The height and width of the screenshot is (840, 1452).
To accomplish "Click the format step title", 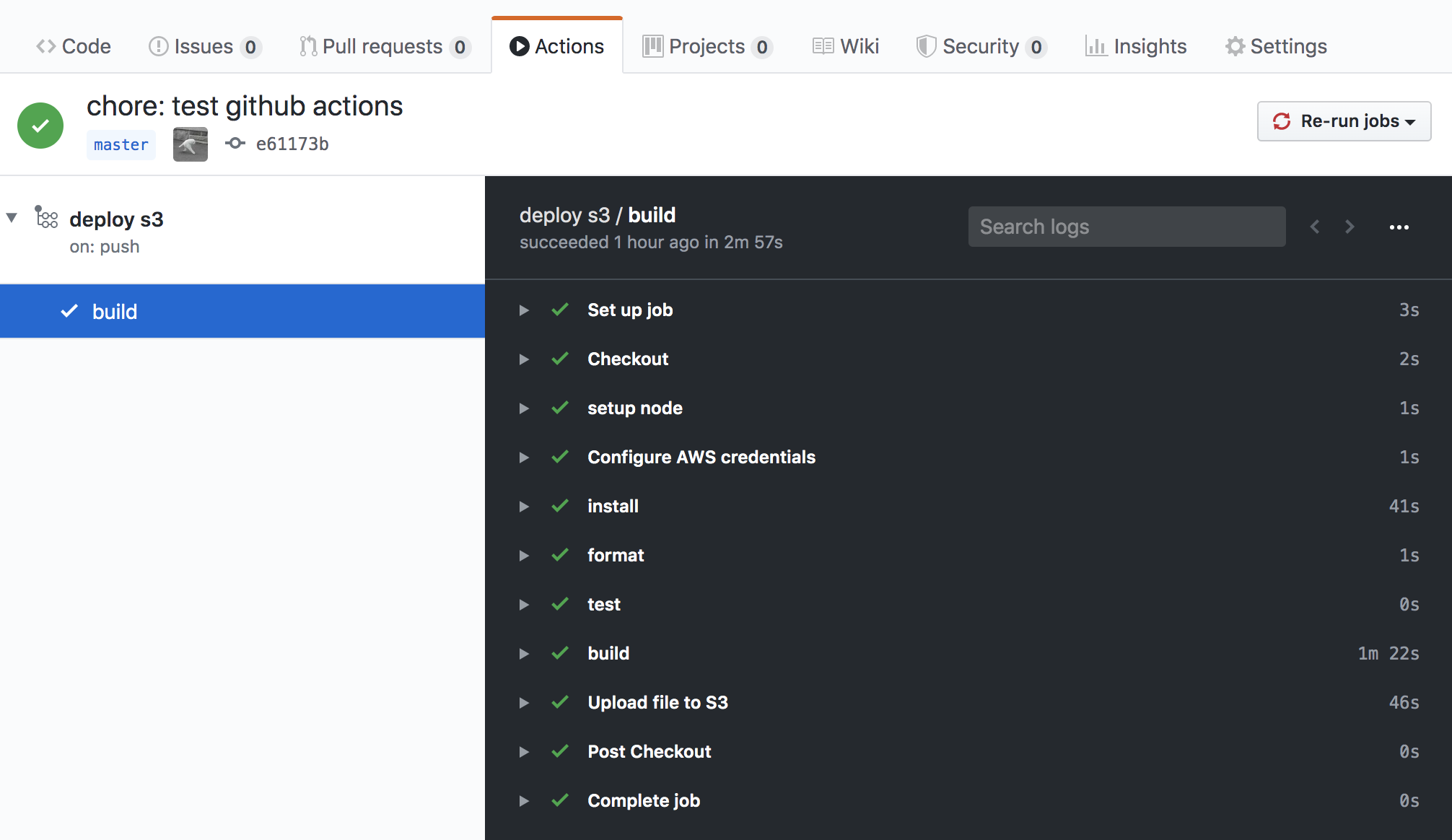I will pyautogui.click(x=616, y=556).
